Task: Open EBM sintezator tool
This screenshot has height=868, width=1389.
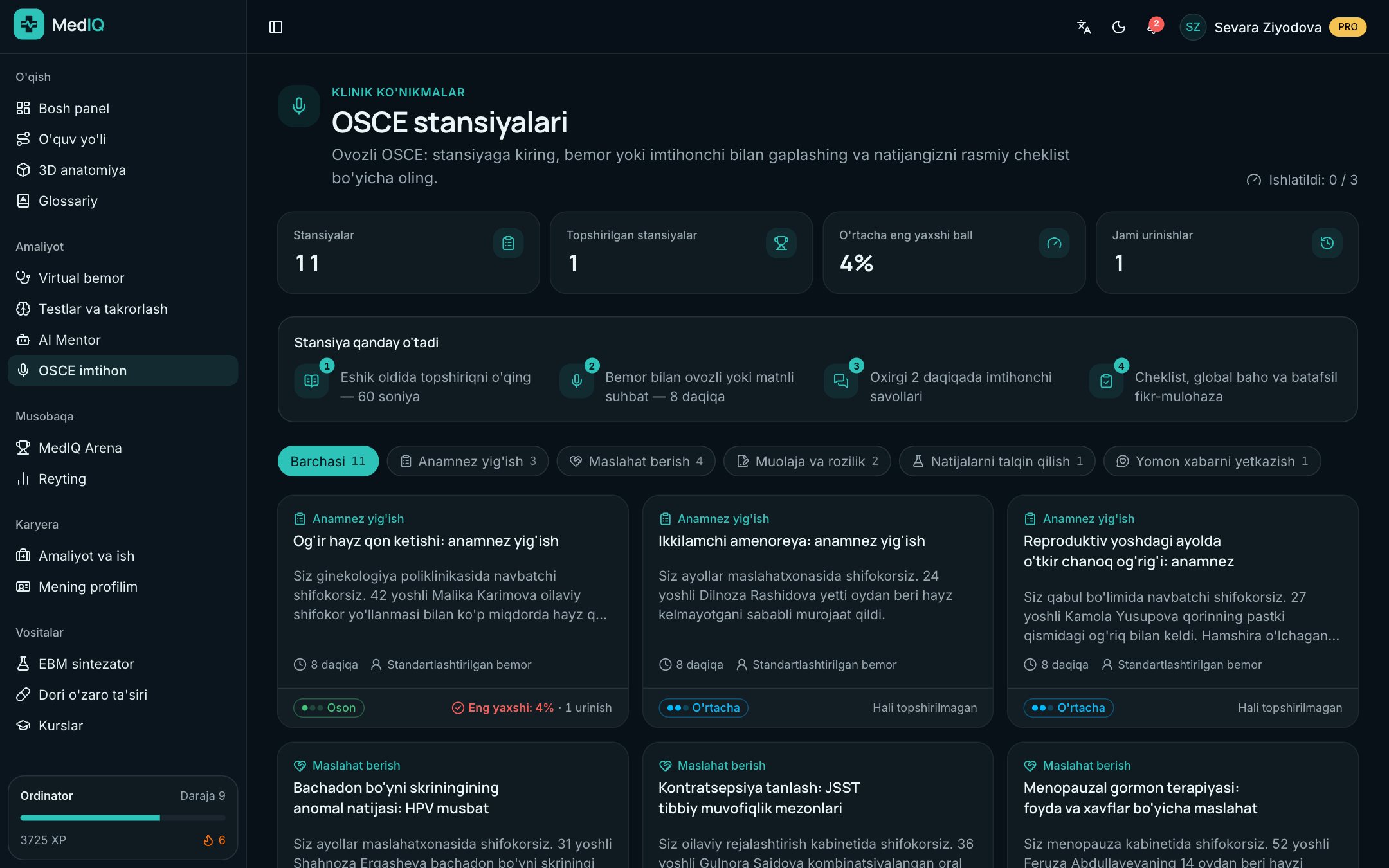Action: [x=123, y=664]
